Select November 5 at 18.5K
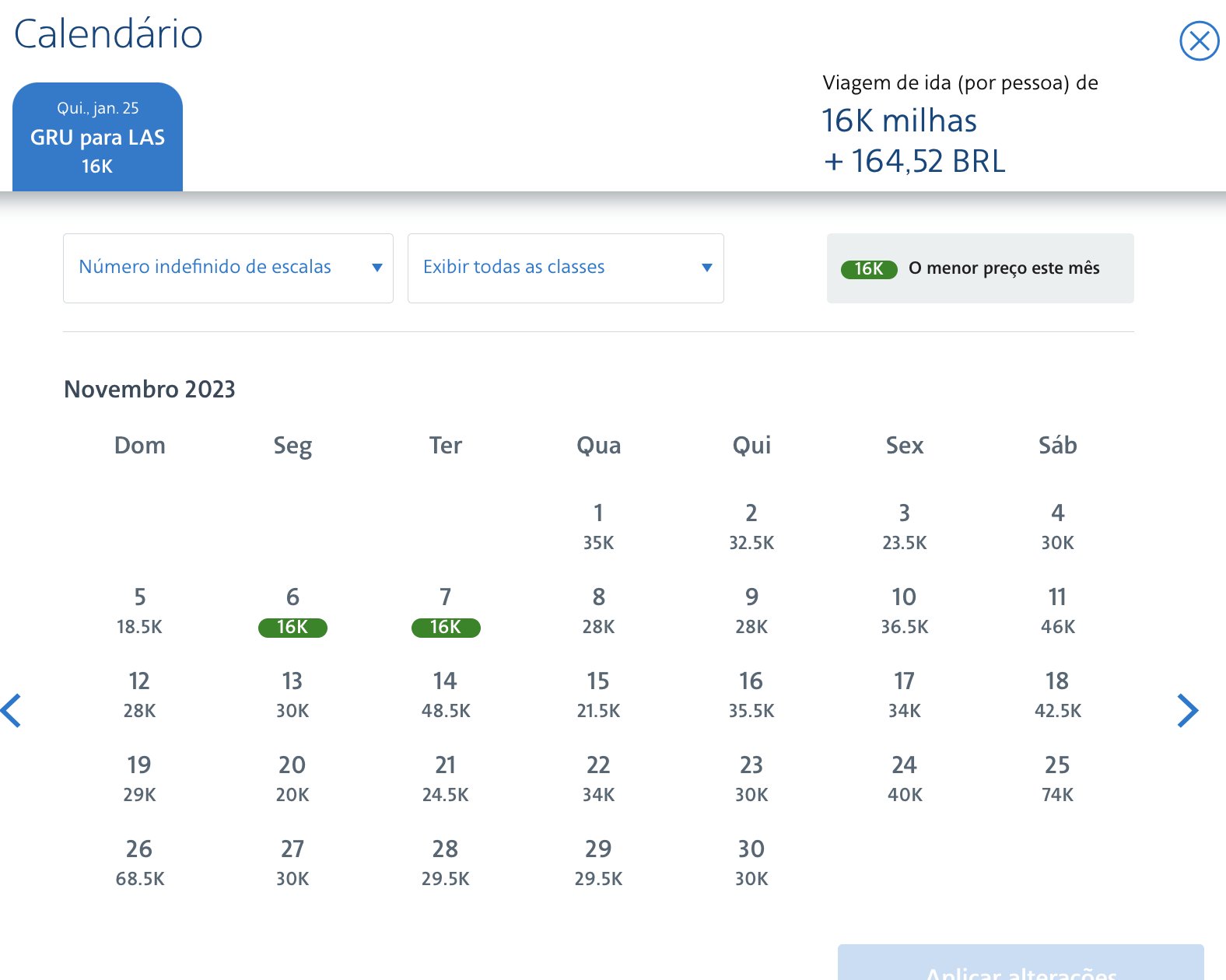 (139, 611)
